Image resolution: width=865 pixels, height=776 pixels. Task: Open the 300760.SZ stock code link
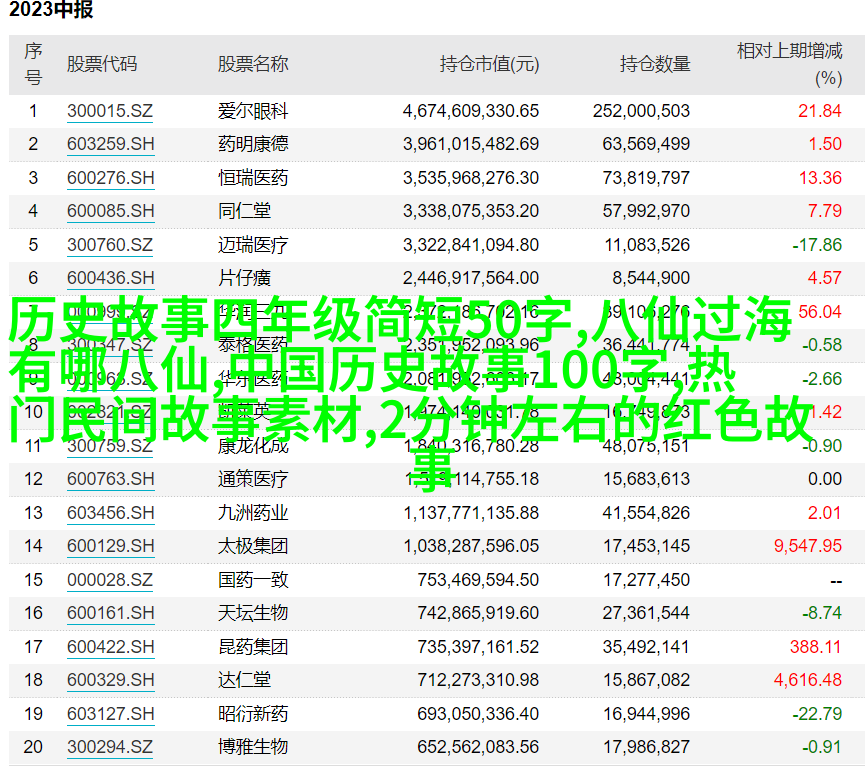point(110,245)
